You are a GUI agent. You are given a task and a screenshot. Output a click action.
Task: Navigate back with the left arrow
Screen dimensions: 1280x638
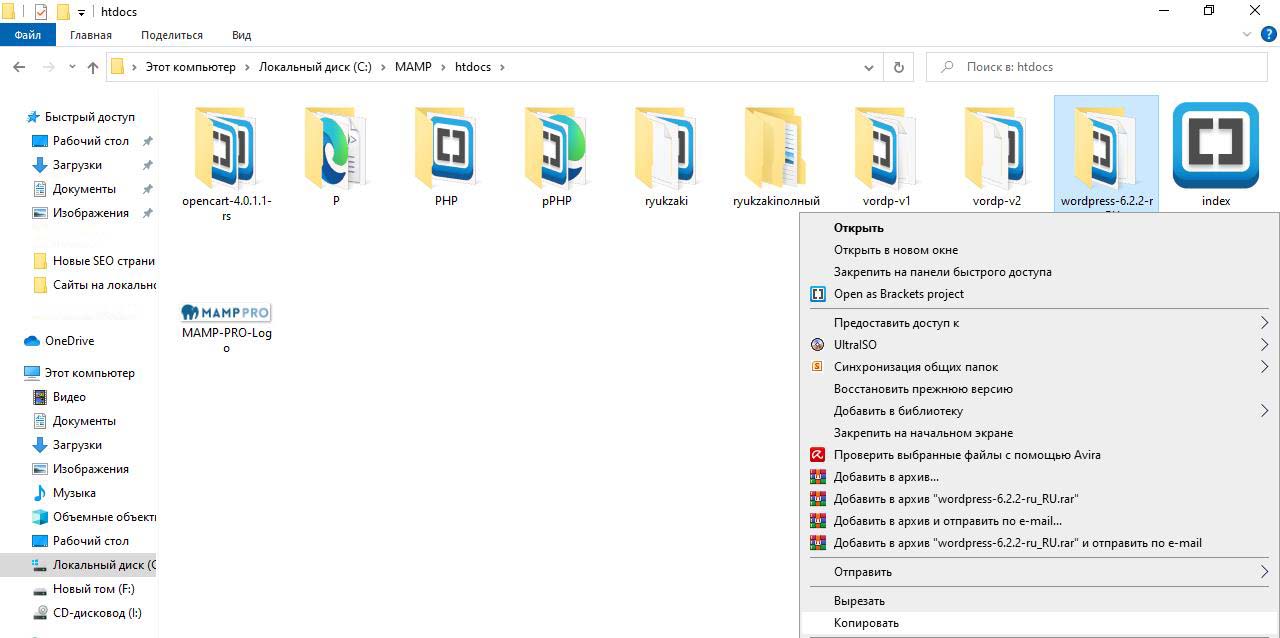pyautogui.click(x=19, y=67)
